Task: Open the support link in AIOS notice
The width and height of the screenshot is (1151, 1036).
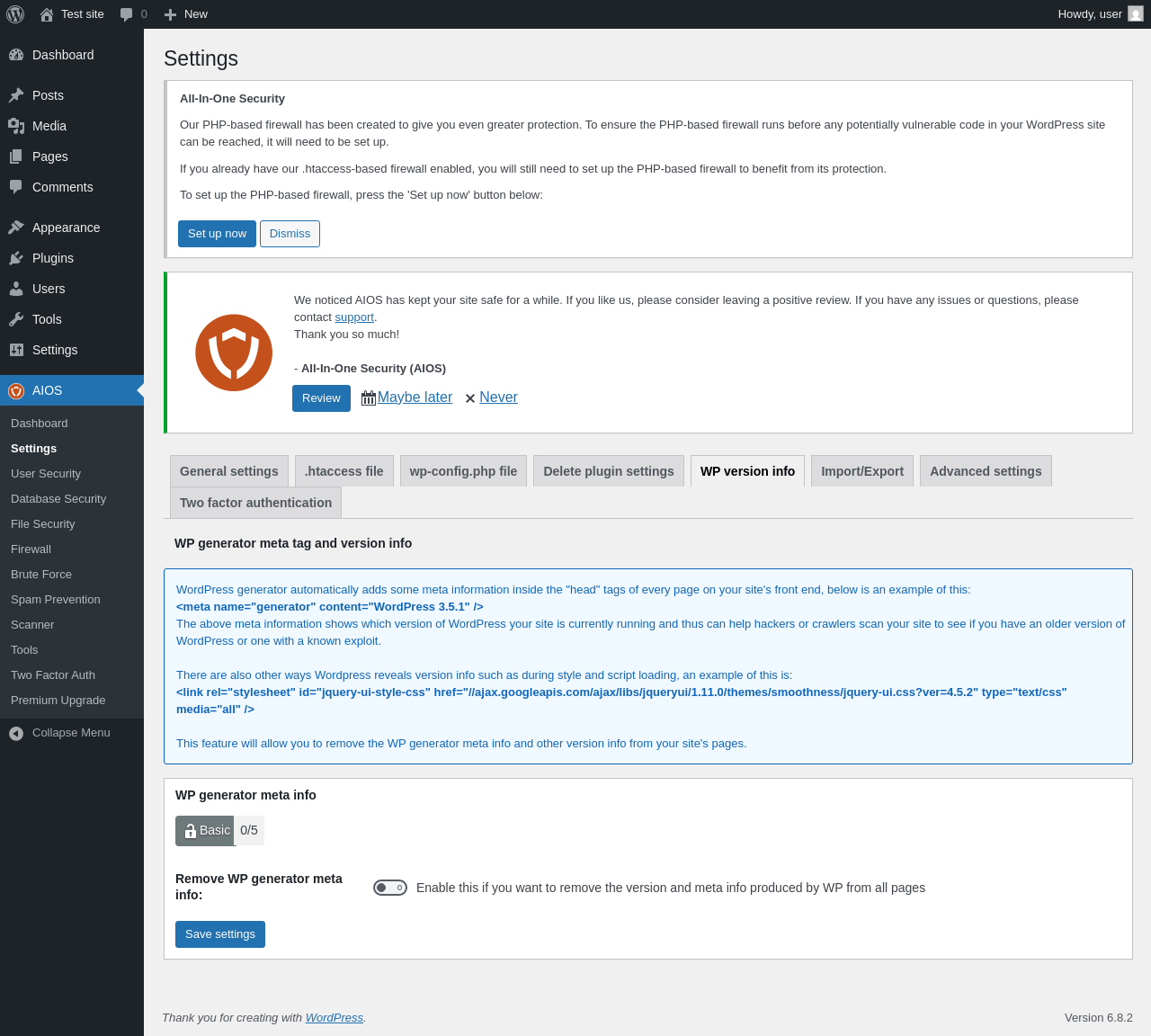Action: click(354, 317)
